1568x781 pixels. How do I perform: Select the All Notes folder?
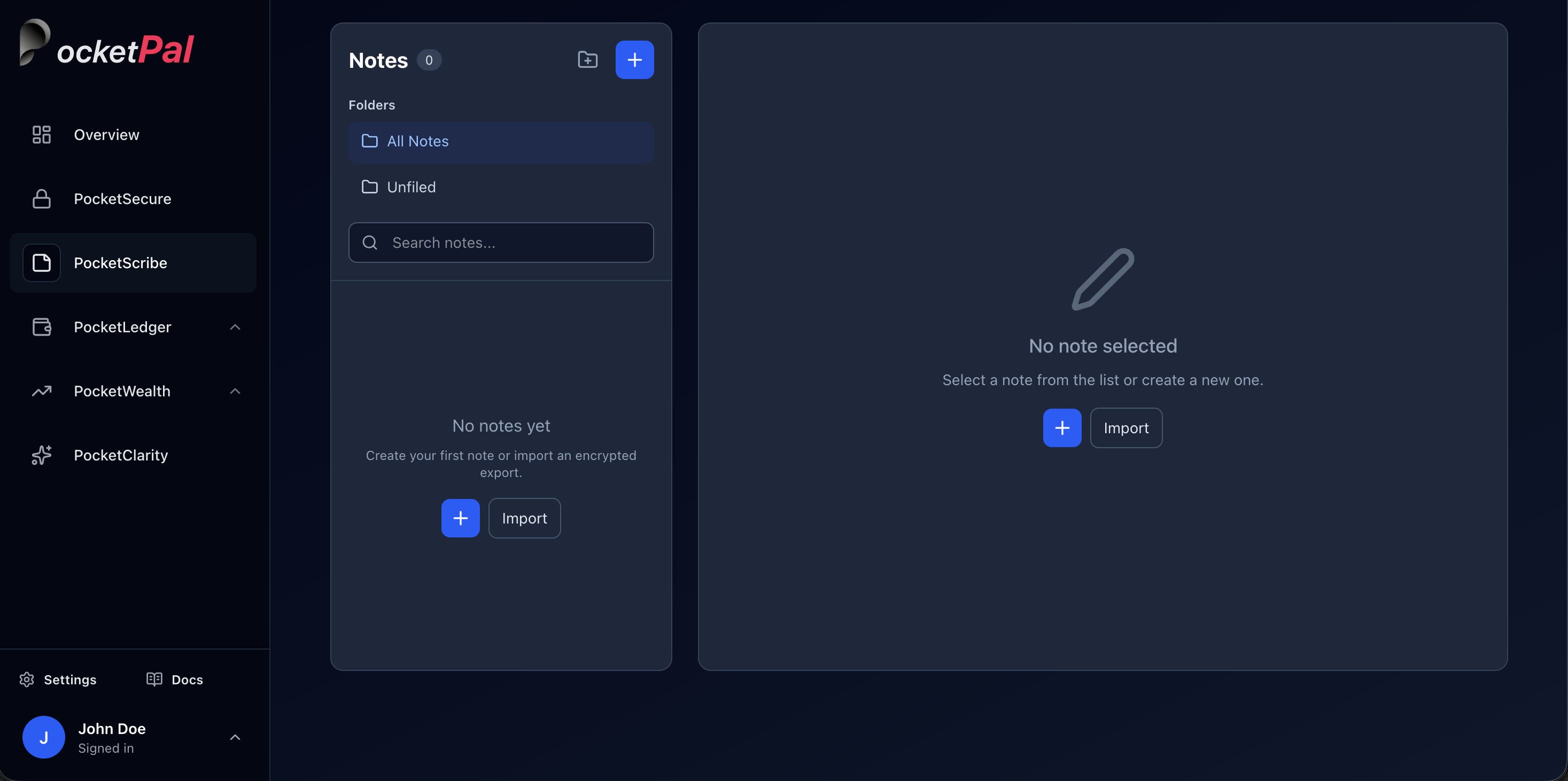[501, 141]
